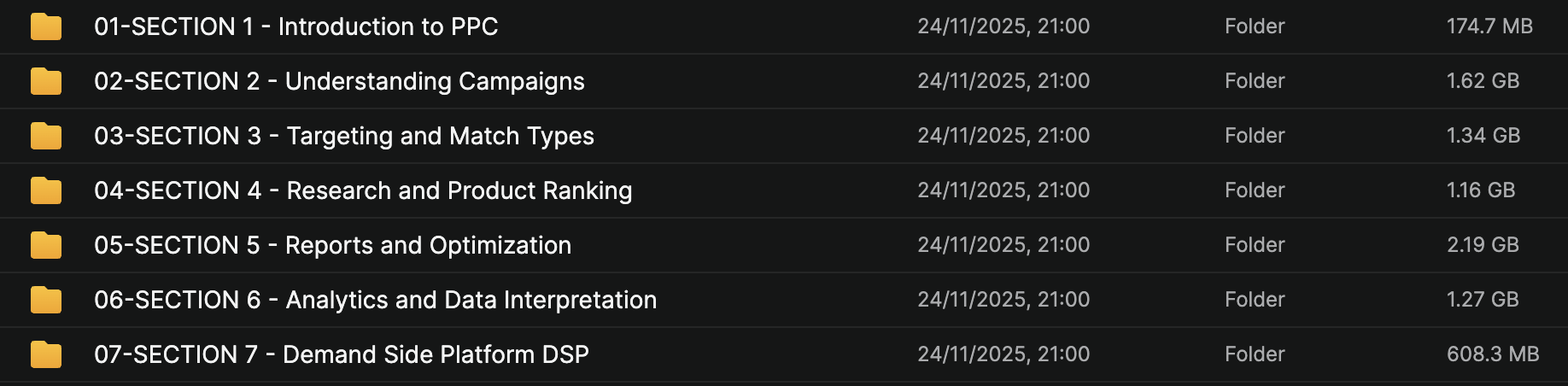Screen dimensions: 1568x386
Task: Click the folder icon beside Understanding Campaigns
Action: coord(46,81)
